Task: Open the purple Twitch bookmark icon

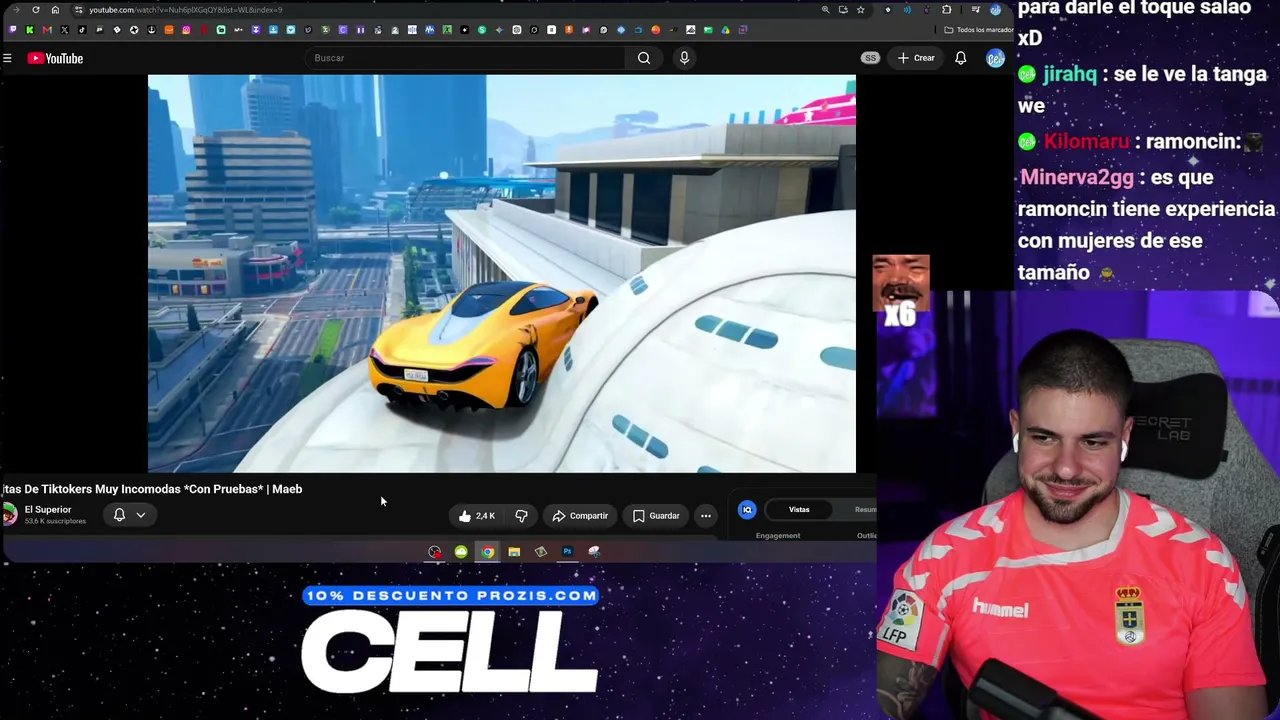Action: (x=13, y=30)
